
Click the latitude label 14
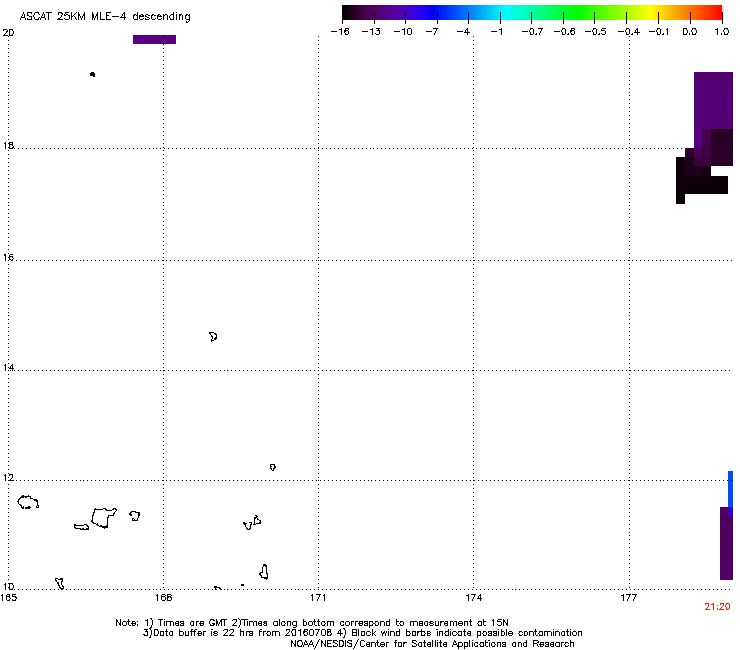click(x=8, y=368)
